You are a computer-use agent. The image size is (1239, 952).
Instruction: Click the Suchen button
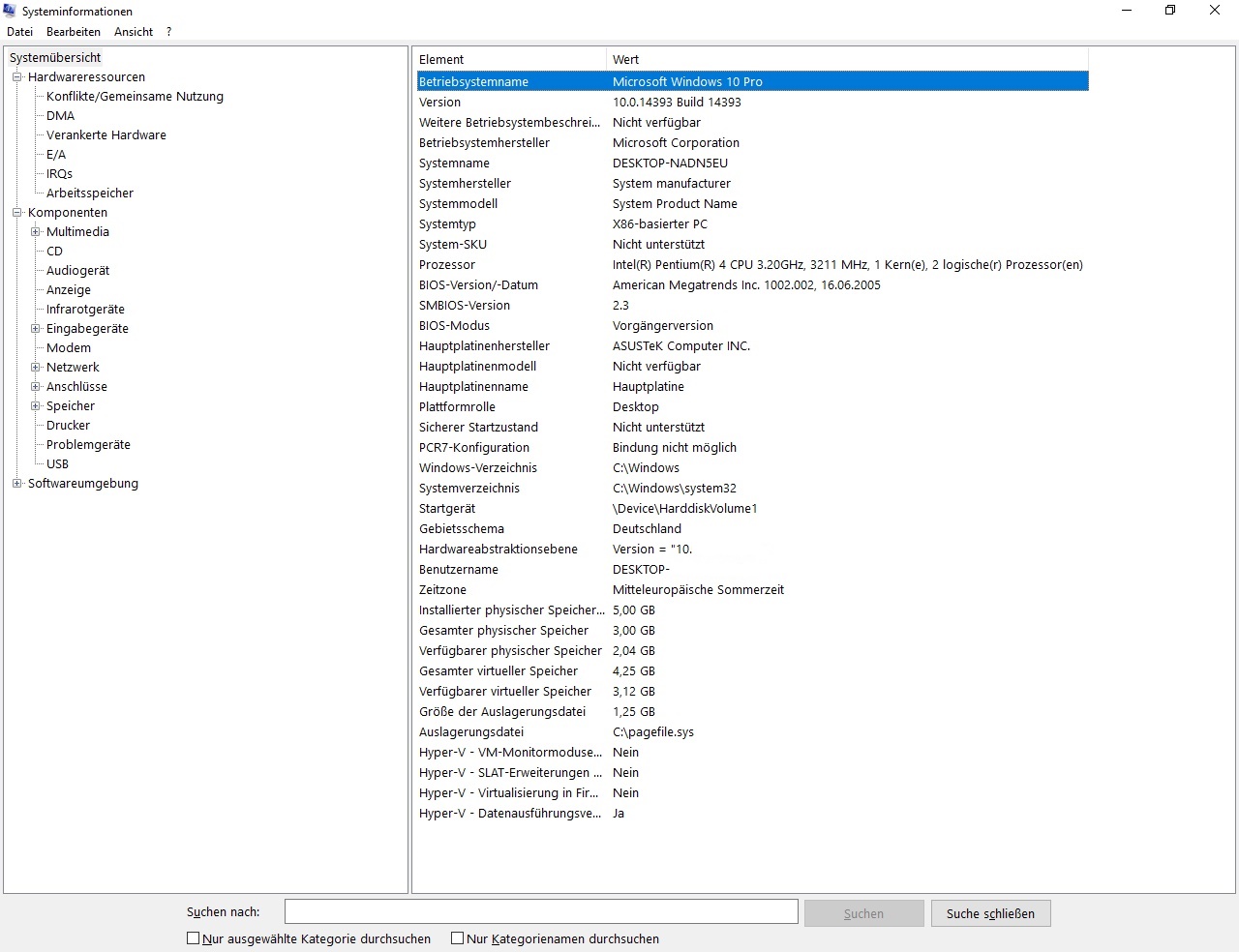(x=863, y=913)
